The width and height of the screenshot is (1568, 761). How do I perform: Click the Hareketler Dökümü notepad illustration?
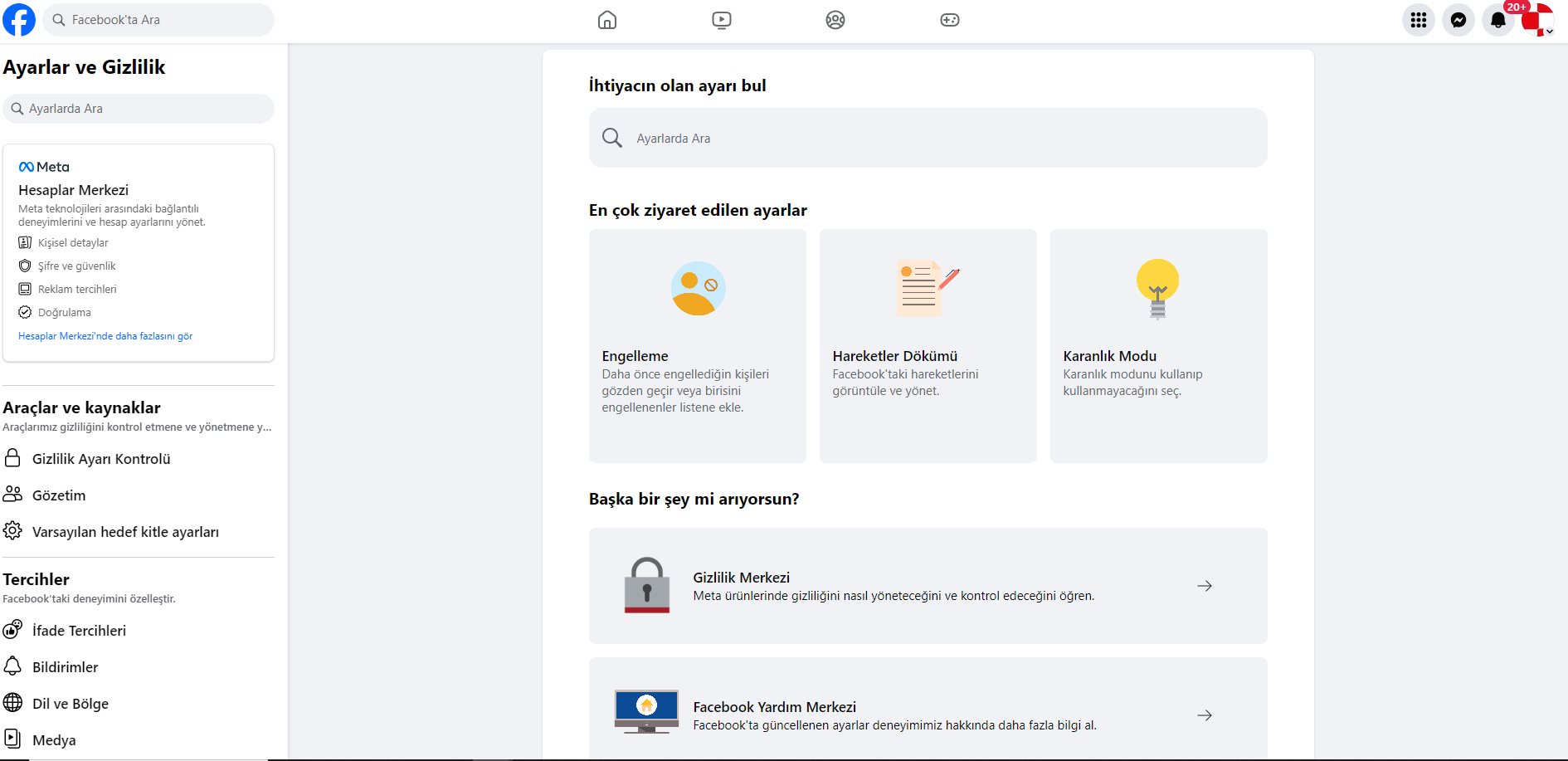(x=928, y=288)
